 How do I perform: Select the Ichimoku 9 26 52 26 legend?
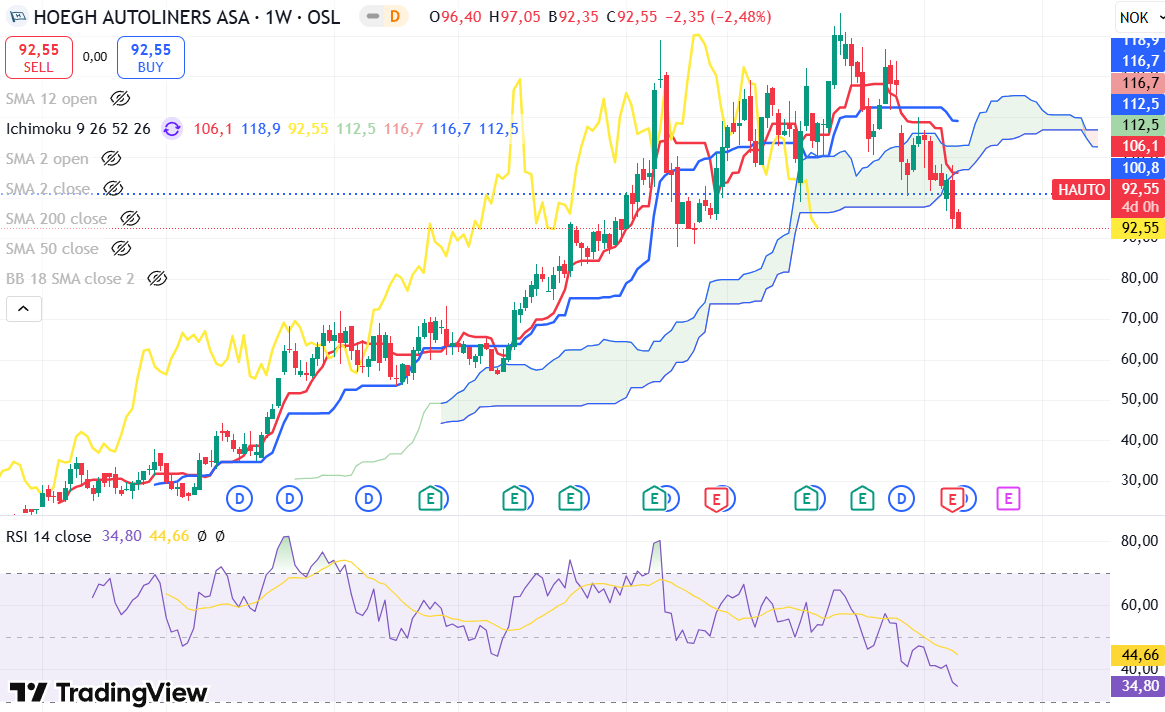pos(78,129)
